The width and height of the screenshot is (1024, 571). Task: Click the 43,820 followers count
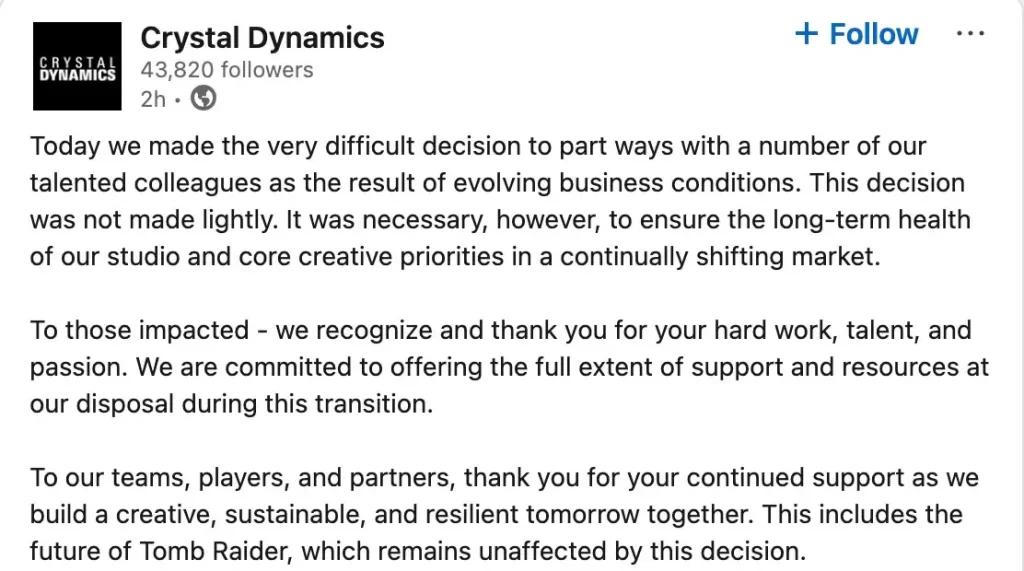(227, 69)
